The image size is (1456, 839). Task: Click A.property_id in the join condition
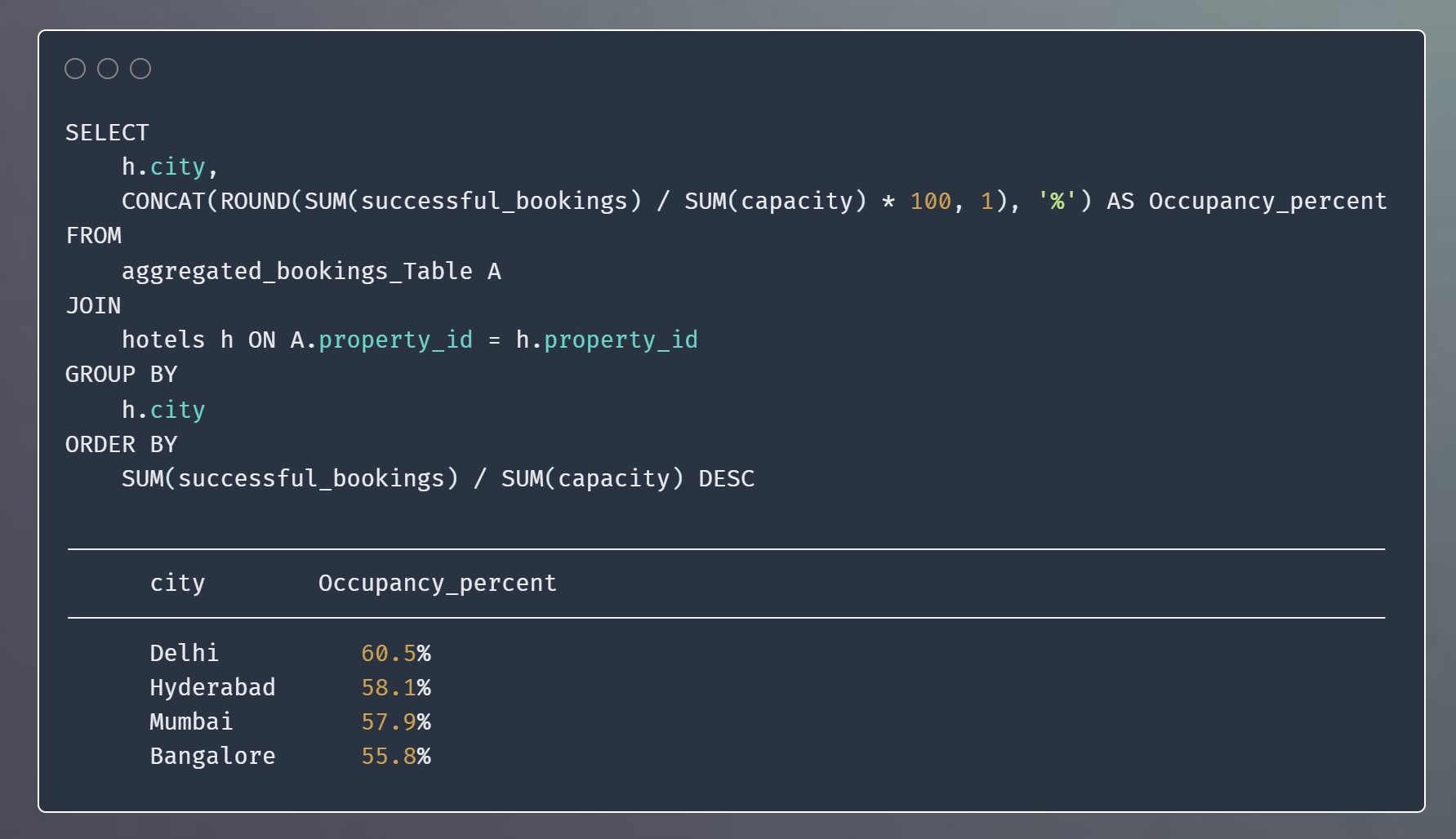(x=381, y=340)
